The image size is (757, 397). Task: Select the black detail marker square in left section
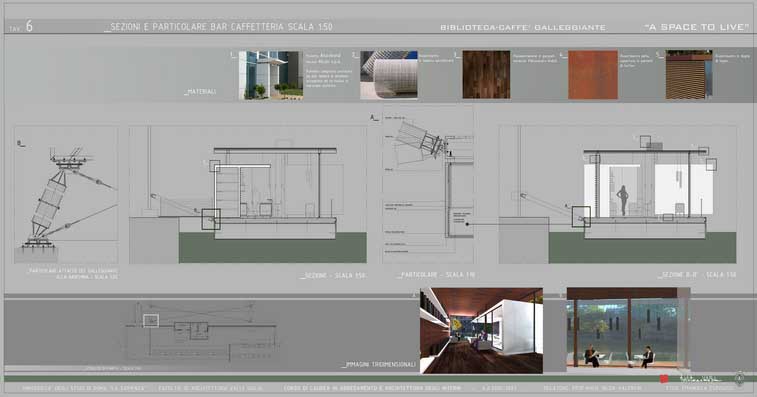[x=211, y=219]
